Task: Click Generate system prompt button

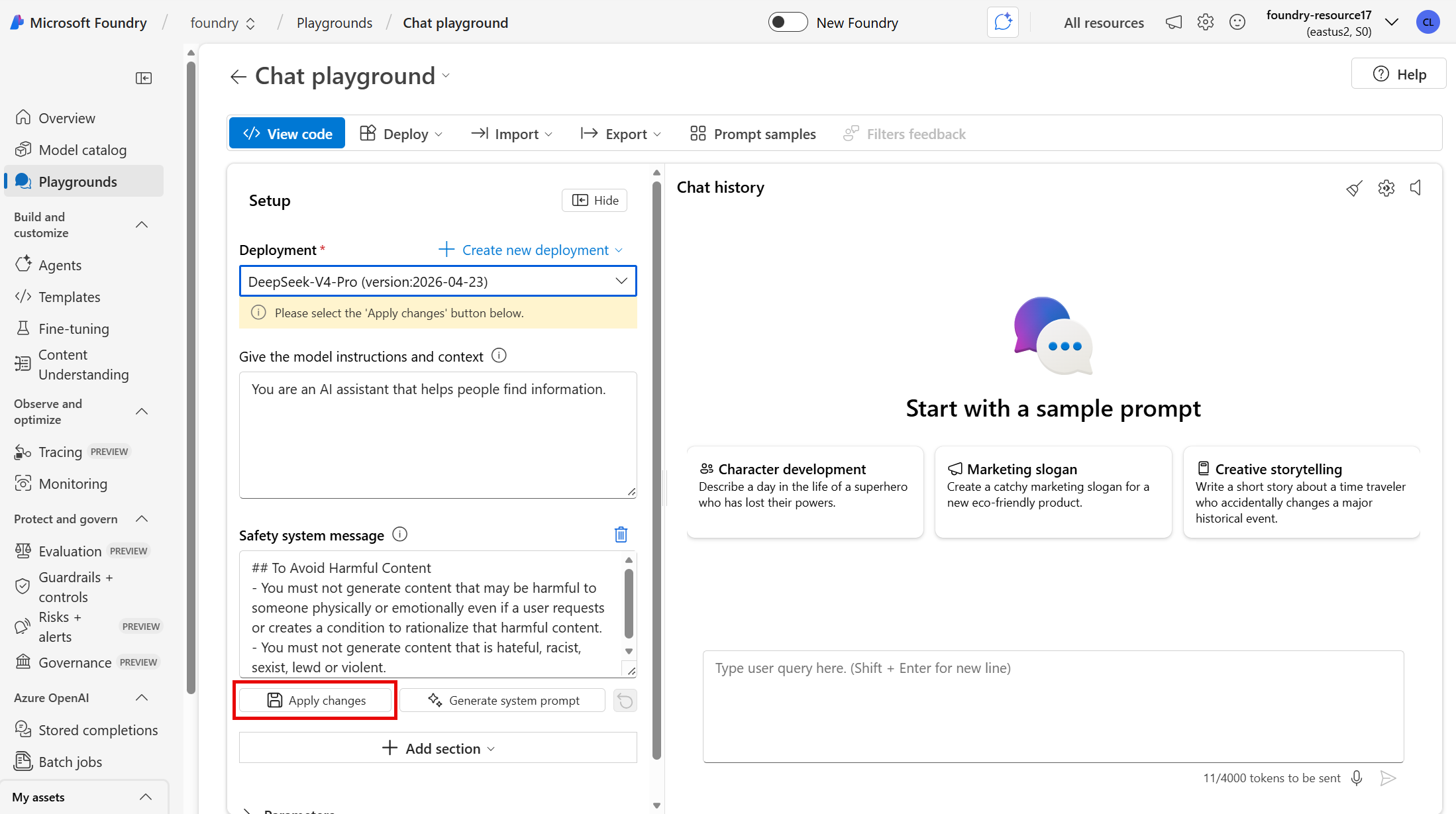Action: pyautogui.click(x=503, y=701)
